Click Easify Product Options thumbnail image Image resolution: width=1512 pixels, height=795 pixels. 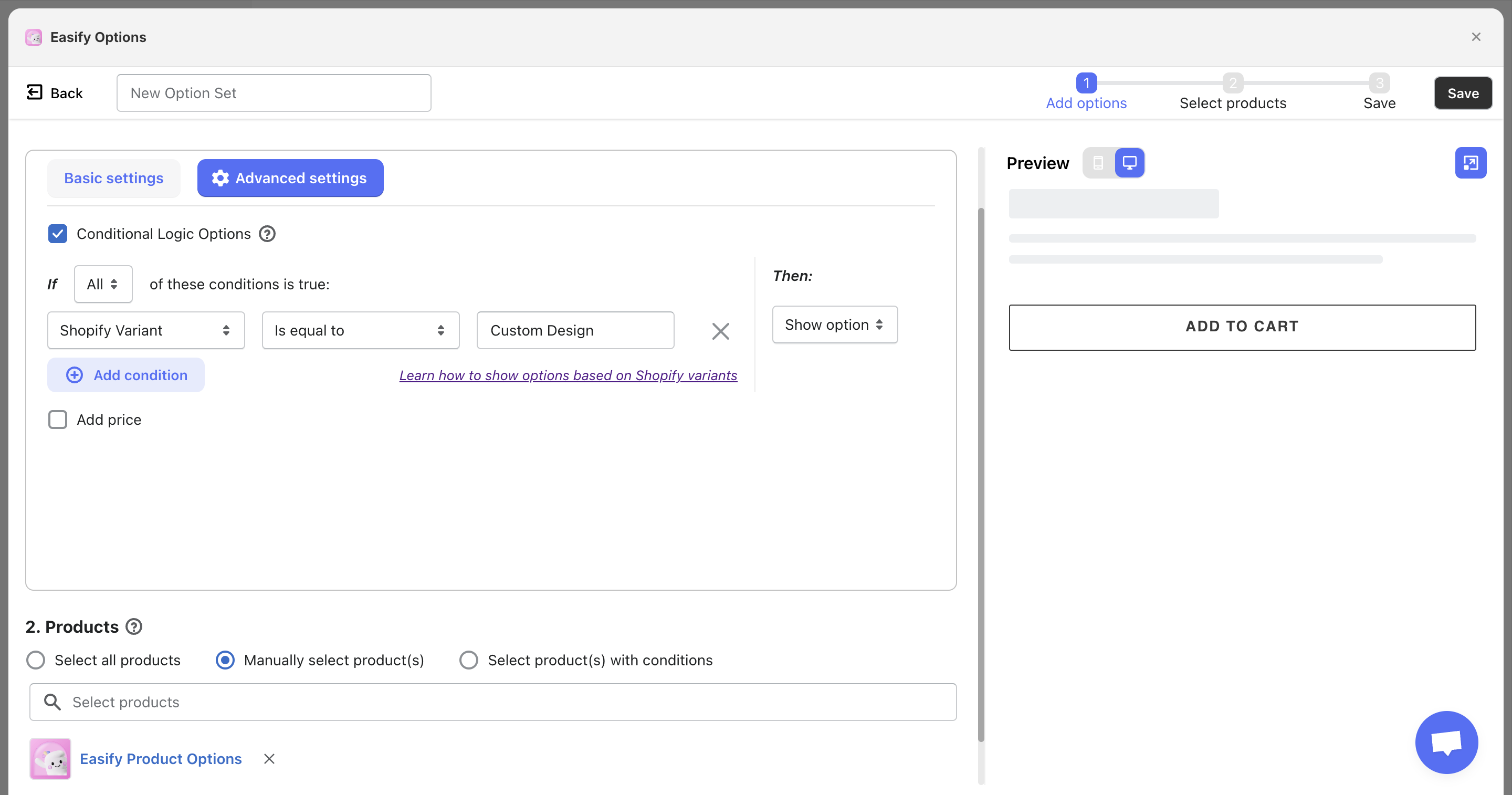(x=50, y=759)
